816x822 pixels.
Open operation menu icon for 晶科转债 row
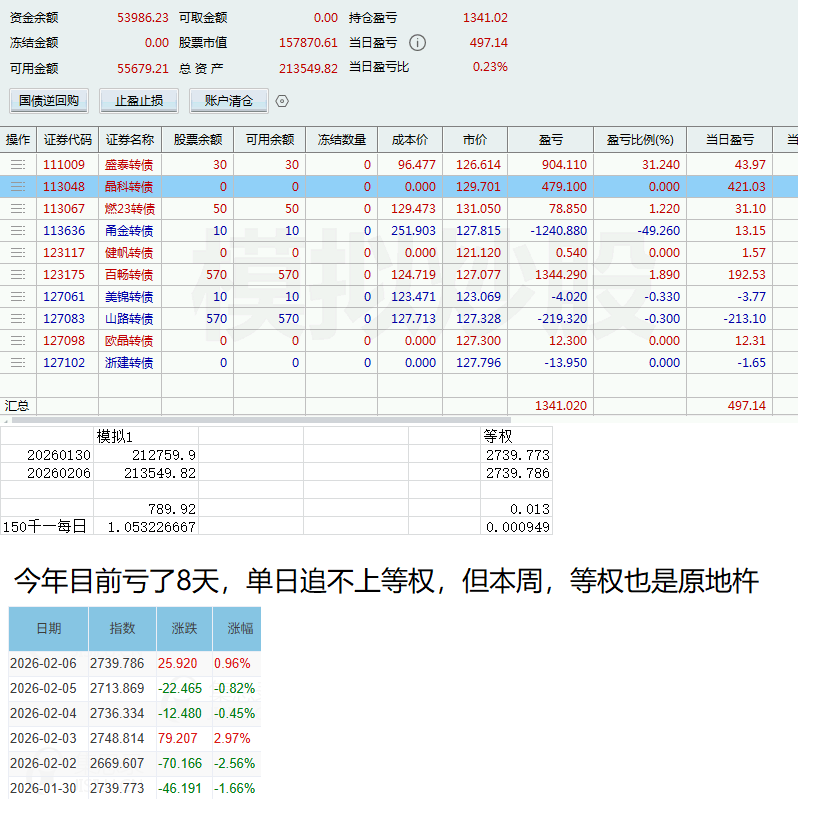(18, 187)
